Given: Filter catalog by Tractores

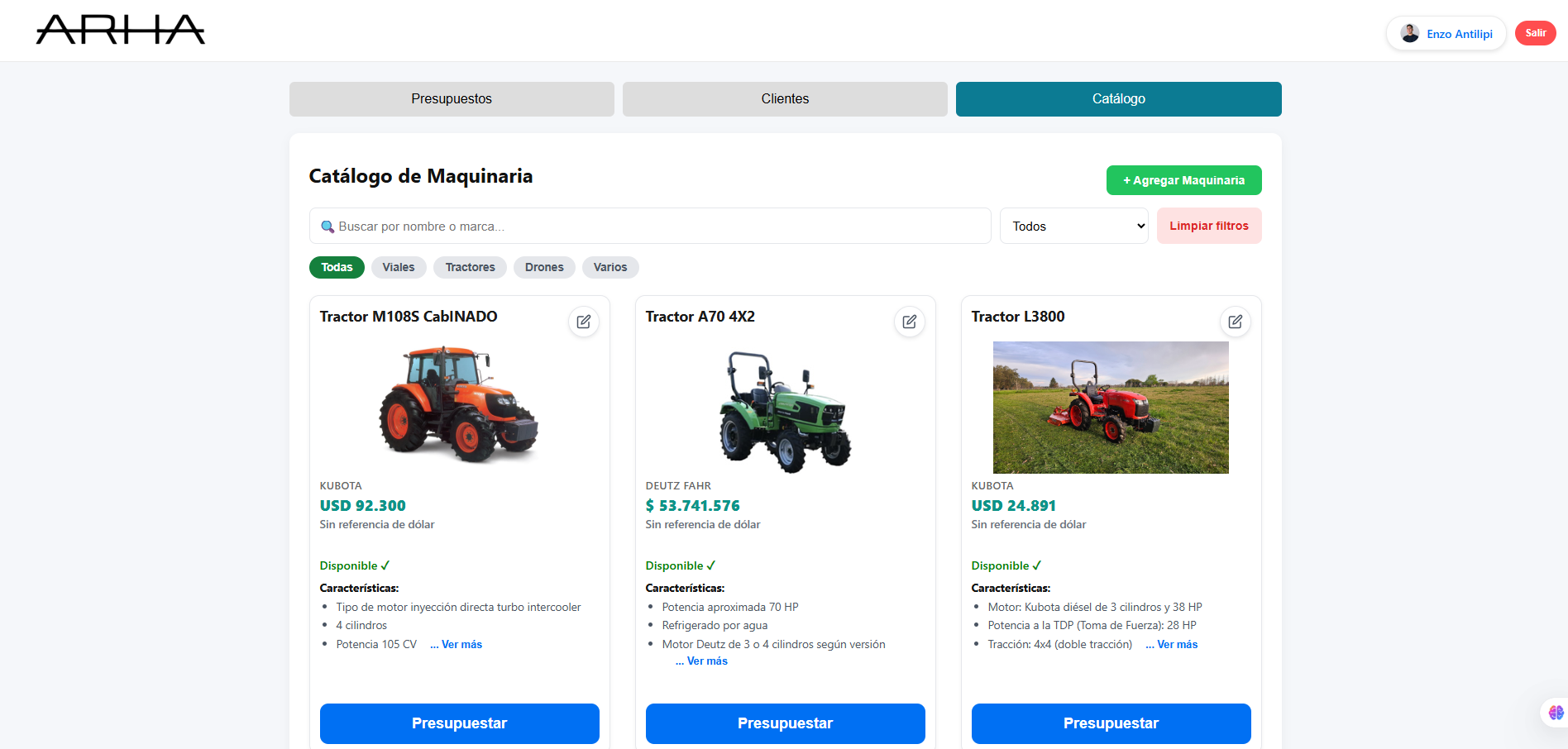Looking at the screenshot, I should click(x=470, y=267).
